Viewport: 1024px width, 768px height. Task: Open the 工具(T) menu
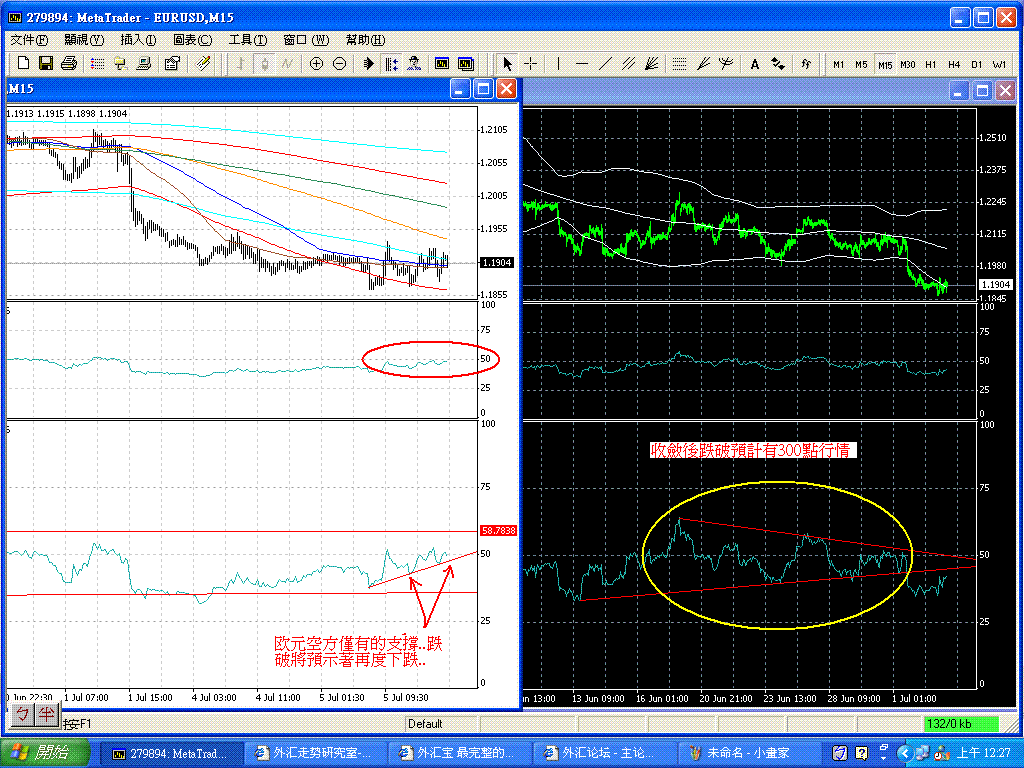[x=248, y=40]
